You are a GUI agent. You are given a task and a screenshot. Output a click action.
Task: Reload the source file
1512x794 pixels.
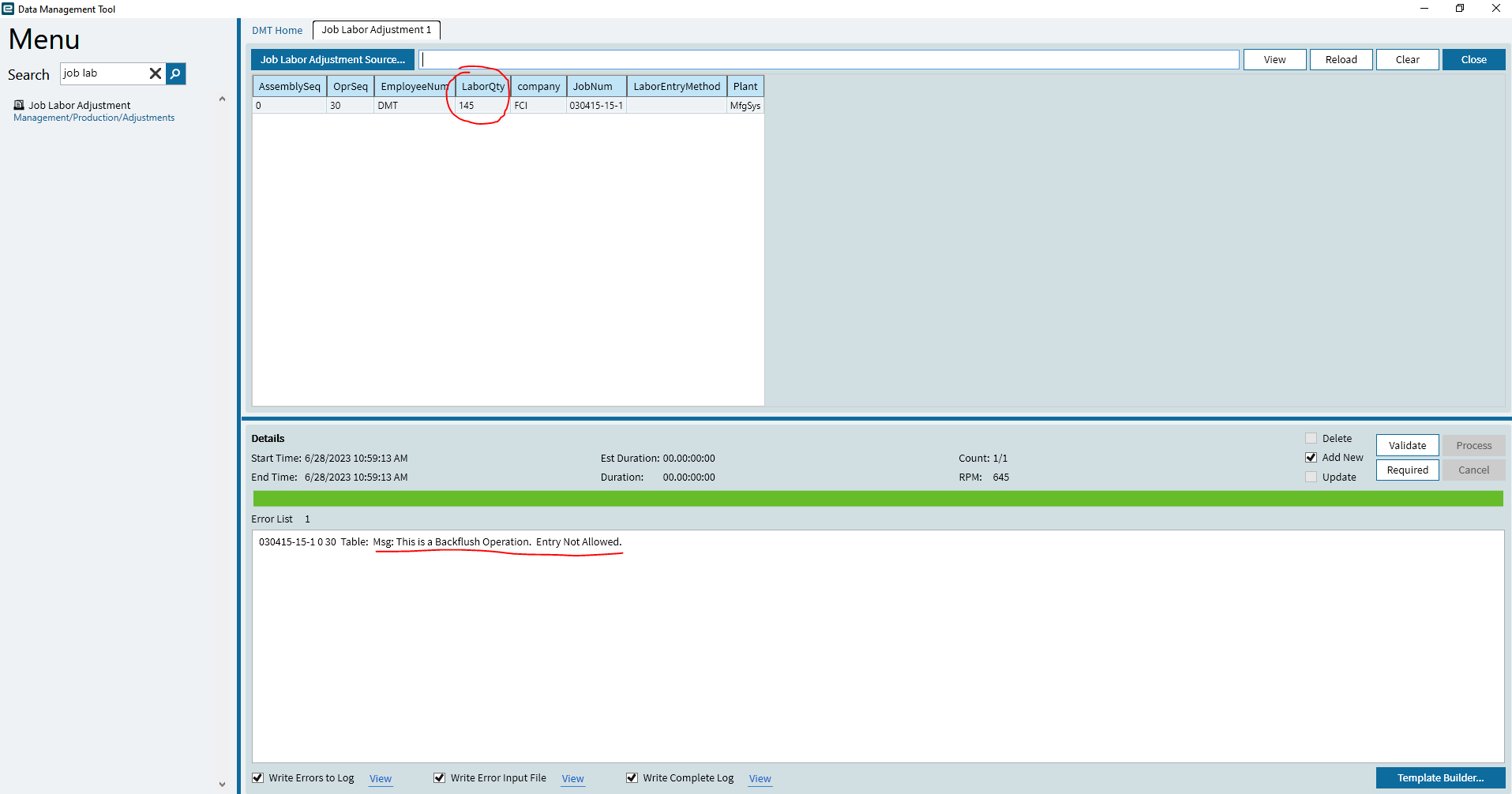[1341, 59]
